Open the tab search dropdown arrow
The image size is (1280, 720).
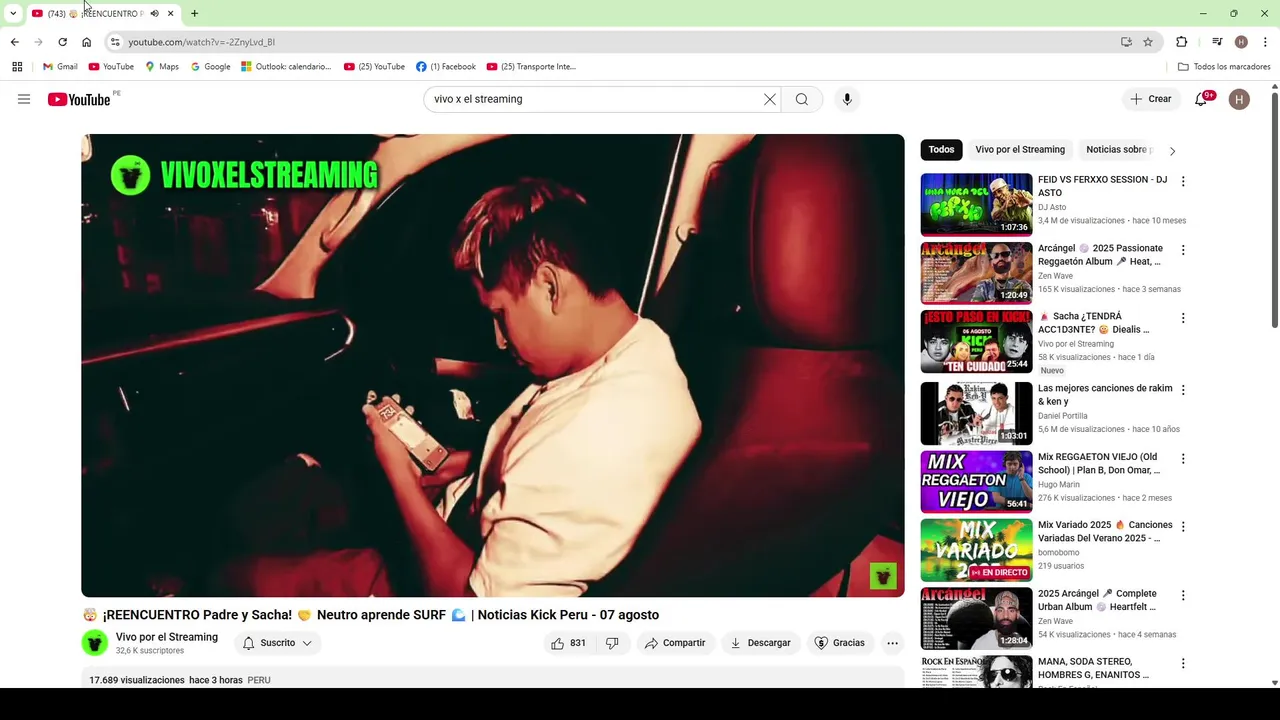(13, 14)
